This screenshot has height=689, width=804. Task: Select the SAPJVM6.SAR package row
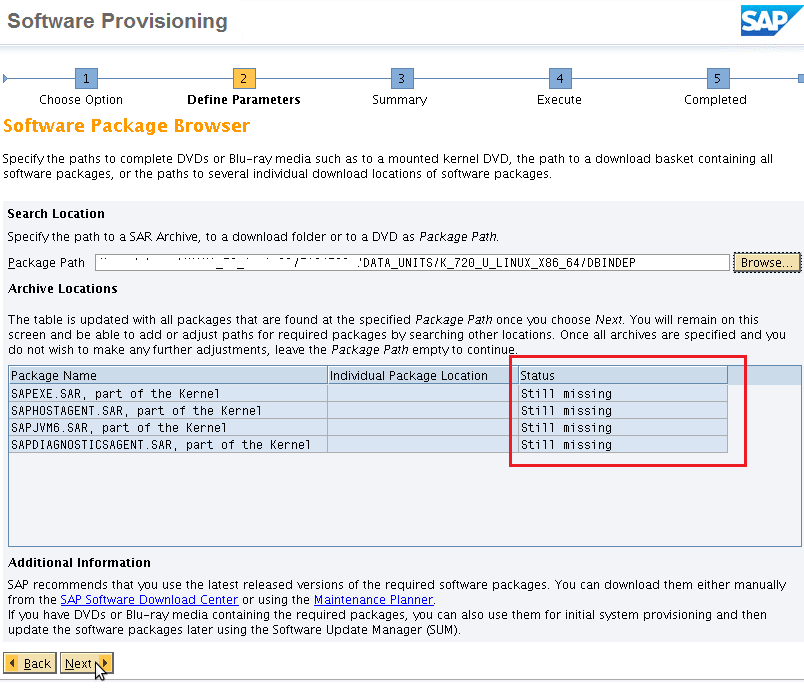pos(368,427)
